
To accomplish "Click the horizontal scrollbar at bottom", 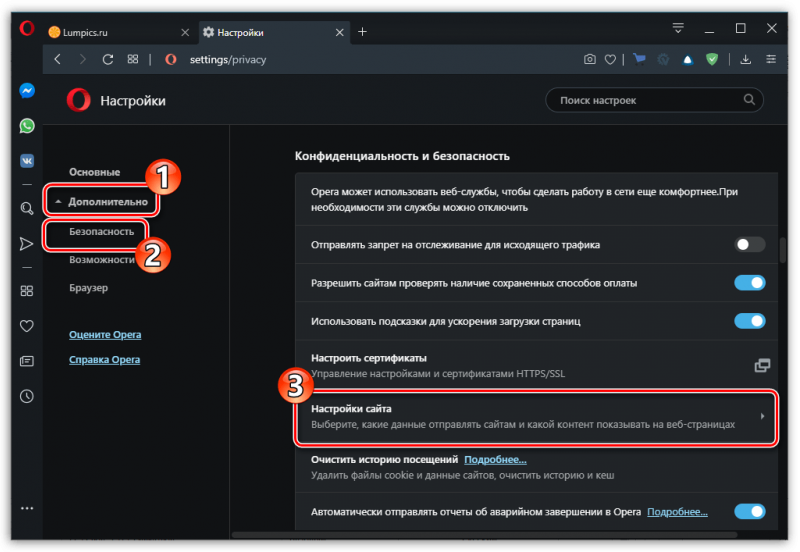I will click(484, 535).
